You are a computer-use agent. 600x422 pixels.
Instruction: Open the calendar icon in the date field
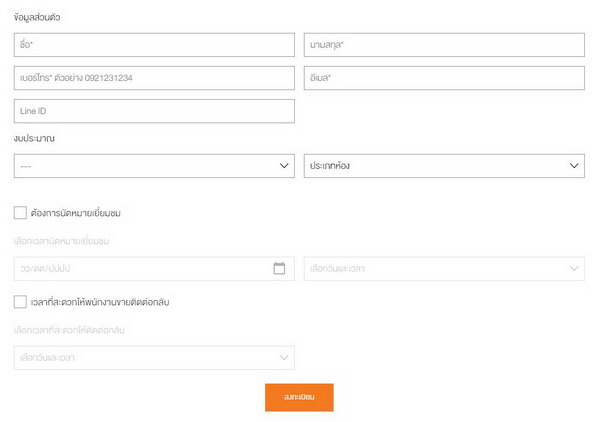[x=279, y=268]
